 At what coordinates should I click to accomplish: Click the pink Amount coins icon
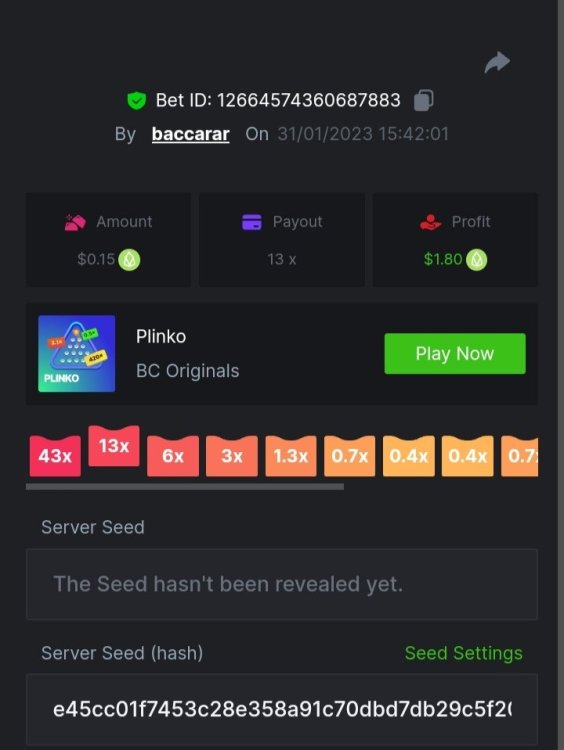(x=75, y=222)
